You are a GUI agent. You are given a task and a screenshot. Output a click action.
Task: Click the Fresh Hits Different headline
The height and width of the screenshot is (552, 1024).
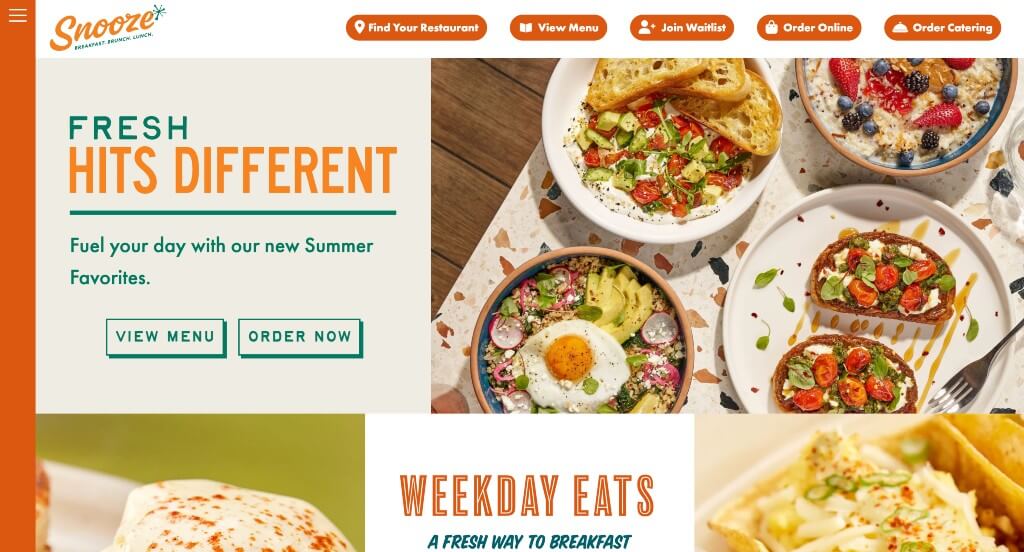click(x=232, y=155)
